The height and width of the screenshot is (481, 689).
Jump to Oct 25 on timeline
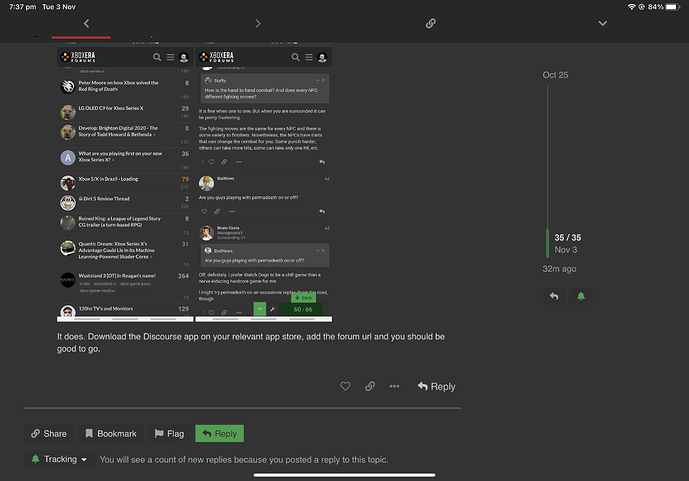coord(555,75)
